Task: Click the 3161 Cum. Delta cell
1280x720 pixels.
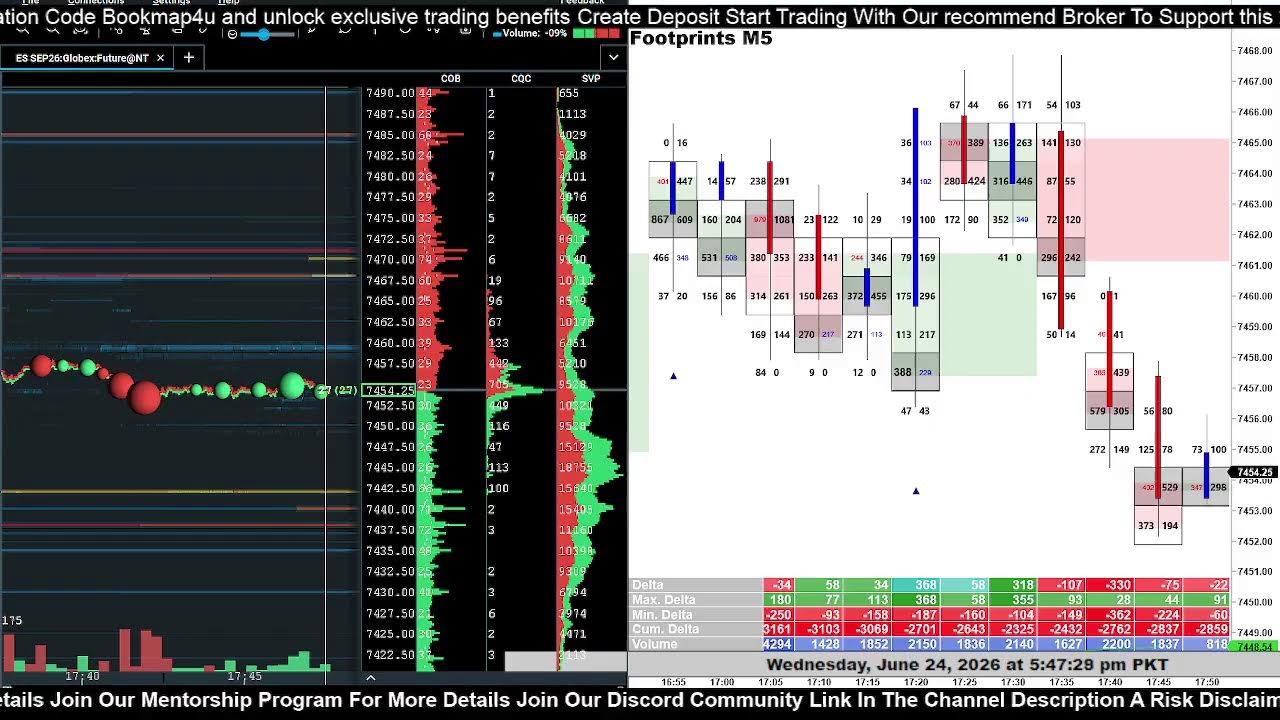Action: [777, 629]
